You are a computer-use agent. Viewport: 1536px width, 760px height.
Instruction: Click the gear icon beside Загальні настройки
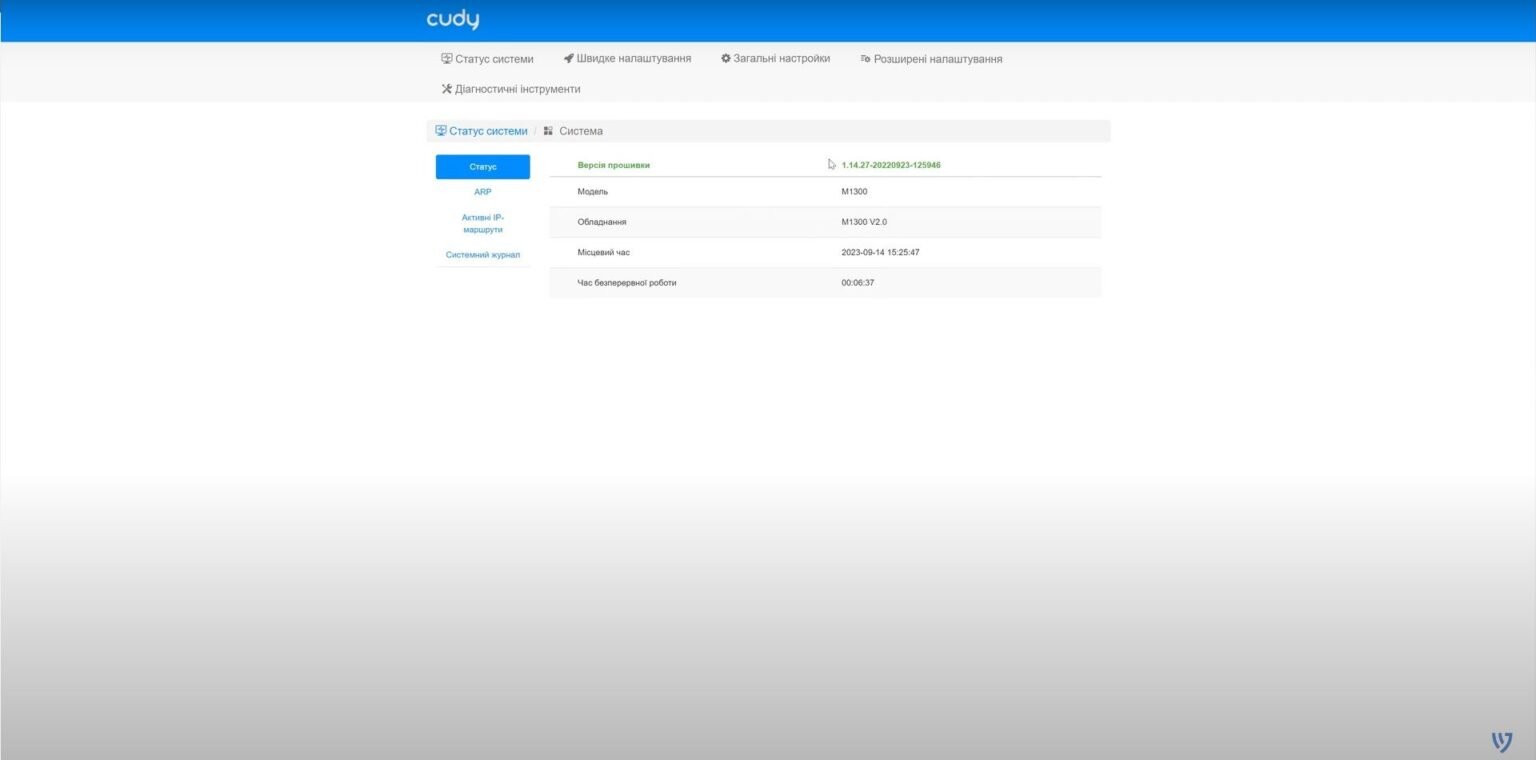[x=726, y=59]
